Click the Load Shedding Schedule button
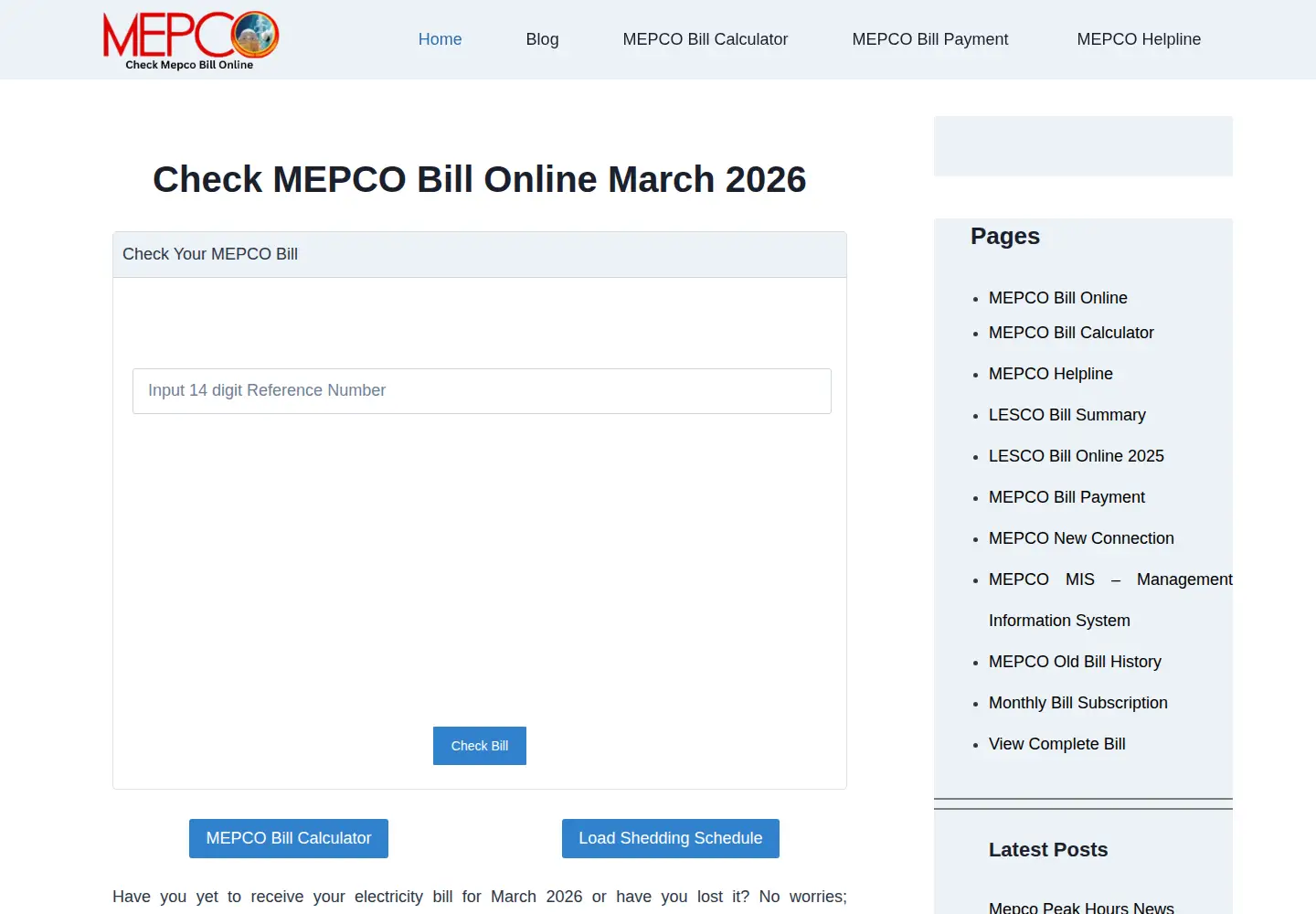 point(671,838)
